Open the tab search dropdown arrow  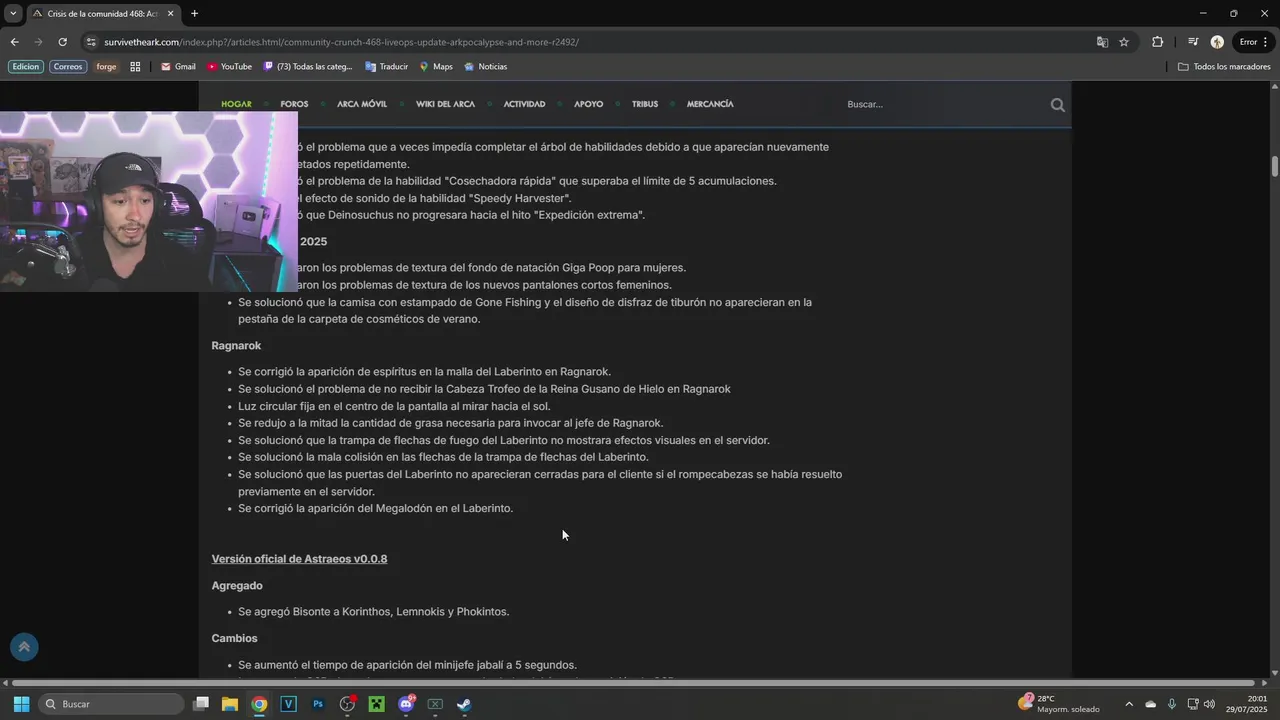[13, 13]
